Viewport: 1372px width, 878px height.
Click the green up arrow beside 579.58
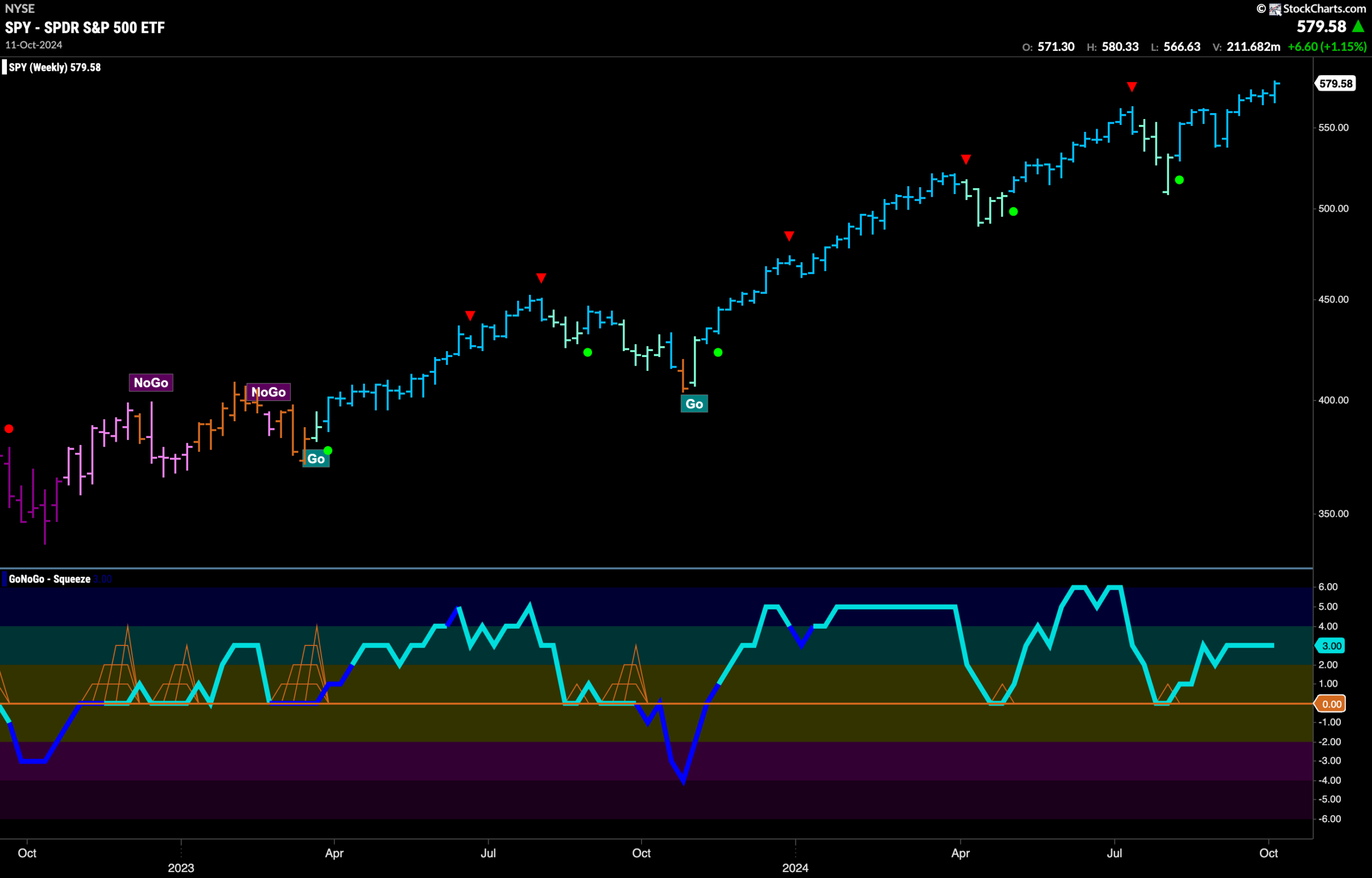coord(1358,26)
